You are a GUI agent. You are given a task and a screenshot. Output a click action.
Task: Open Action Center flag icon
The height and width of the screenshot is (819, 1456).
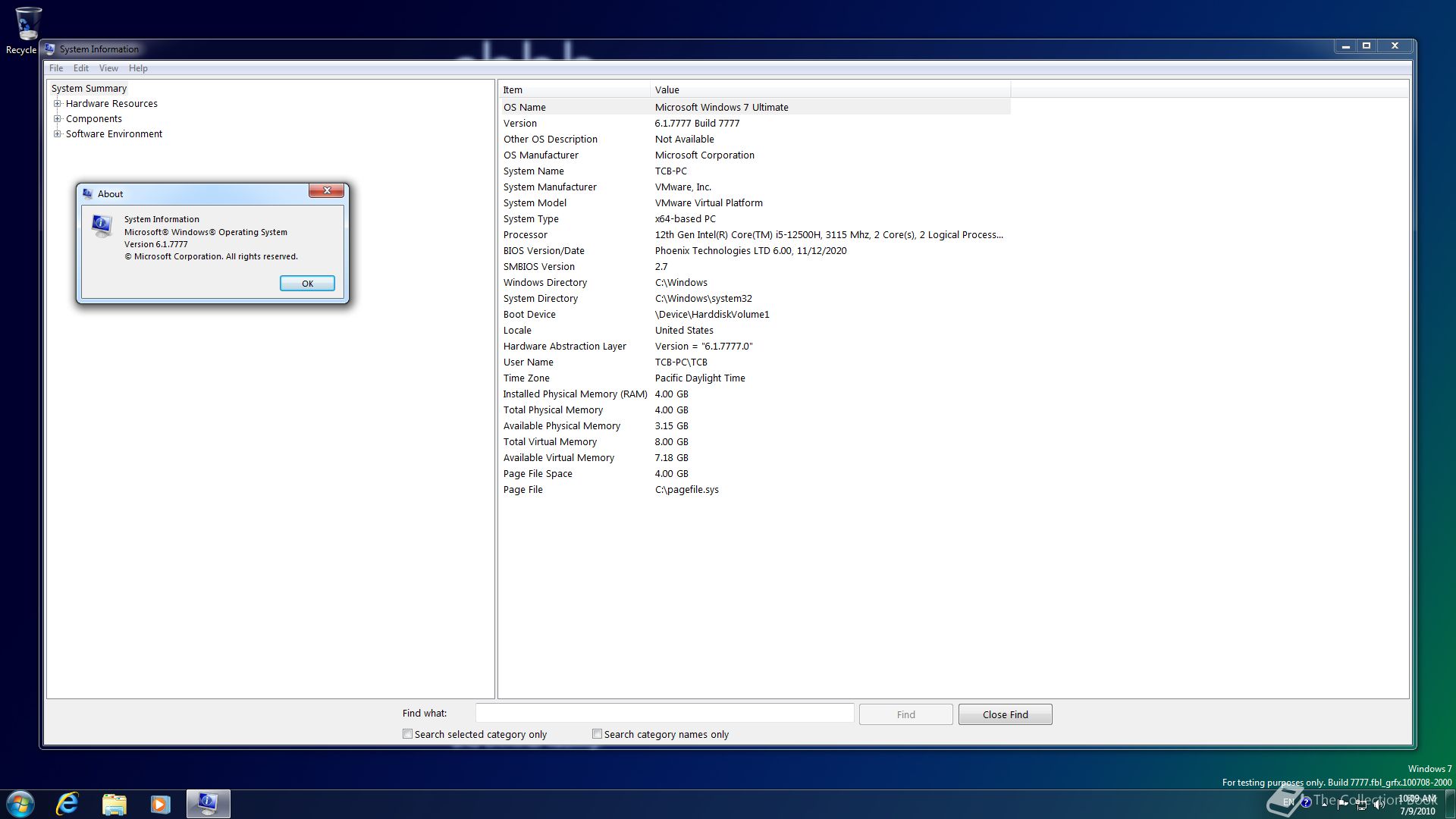pyautogui.click(x=1342, y=803)
